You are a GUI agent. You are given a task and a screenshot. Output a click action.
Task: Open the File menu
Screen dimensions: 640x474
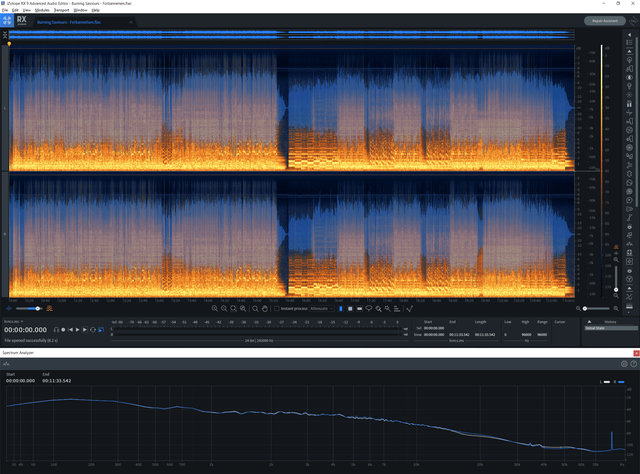4,10
